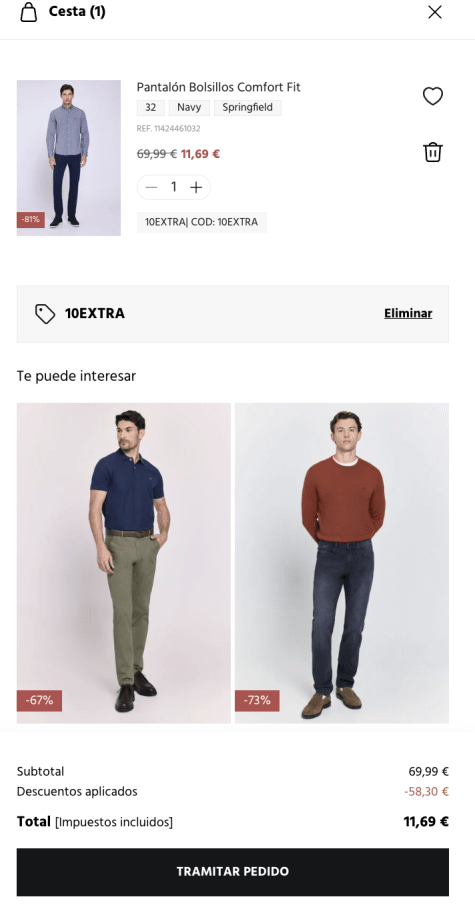
Task: Remove item using the trash can icon
Action: coord(433,153)
